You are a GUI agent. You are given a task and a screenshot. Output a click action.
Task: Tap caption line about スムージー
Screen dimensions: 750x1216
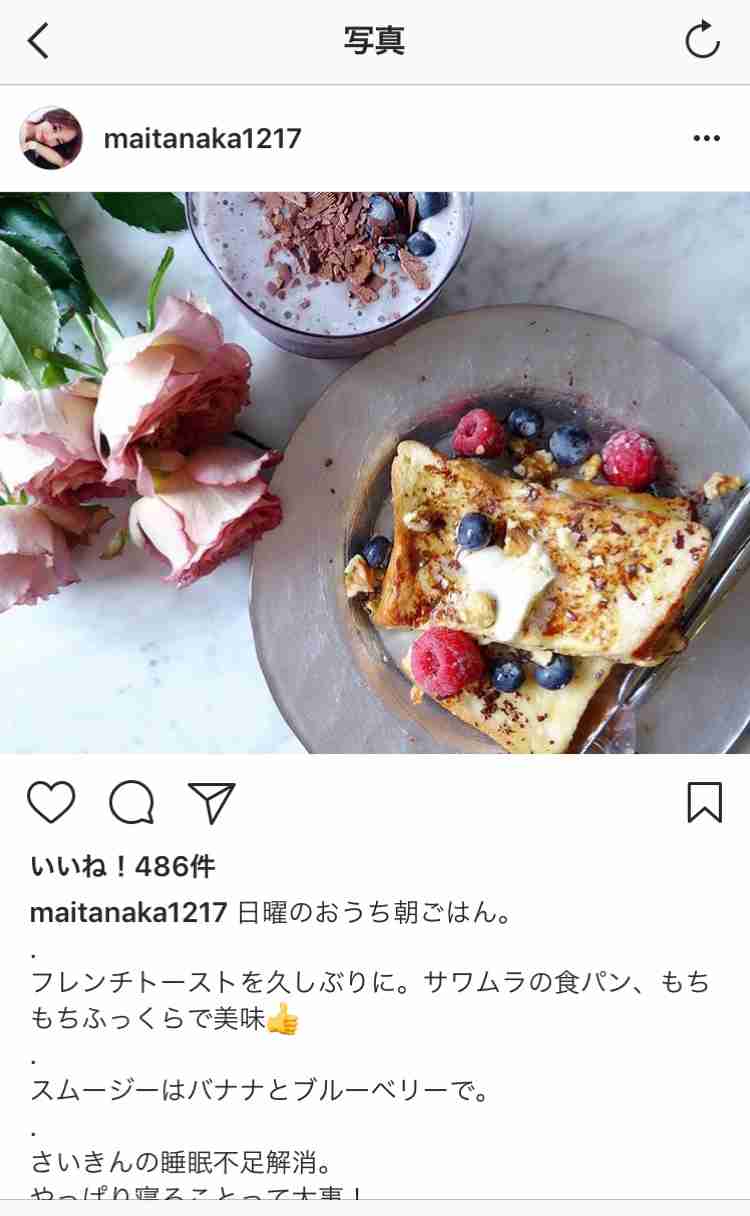260,1090
